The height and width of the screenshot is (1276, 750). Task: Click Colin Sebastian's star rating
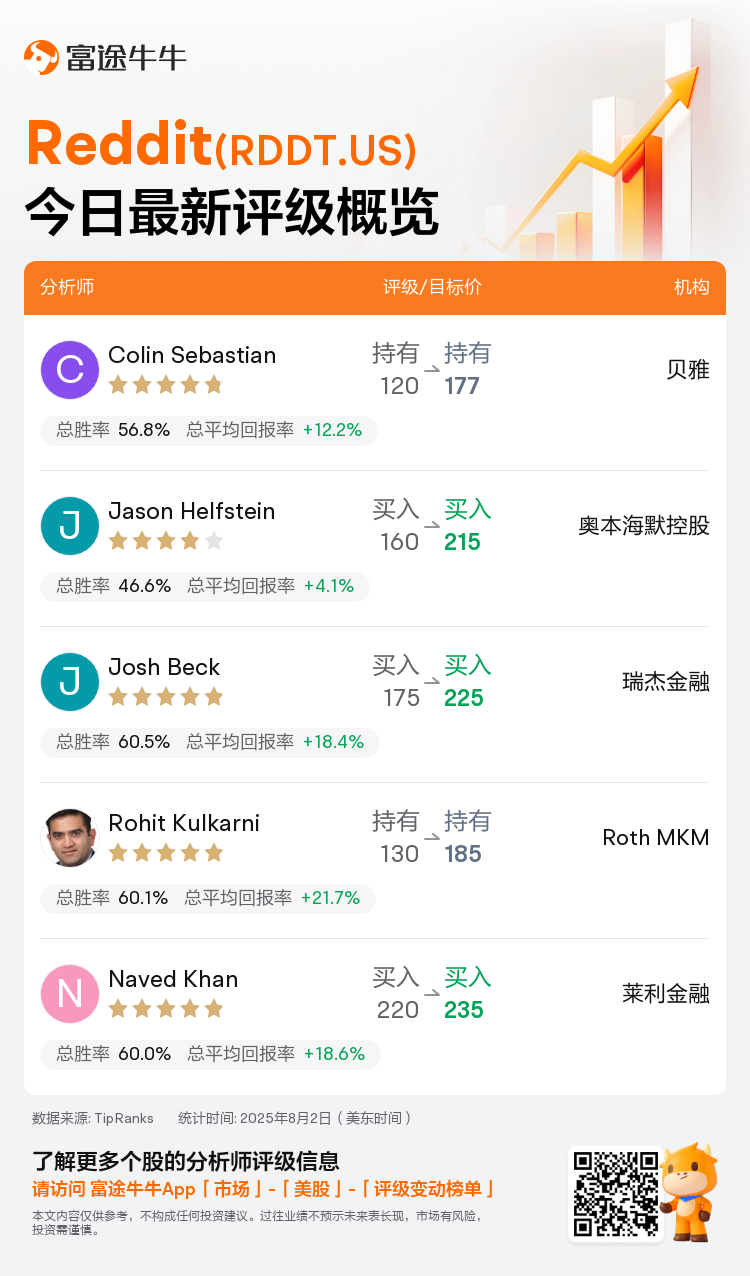point(166,385)
